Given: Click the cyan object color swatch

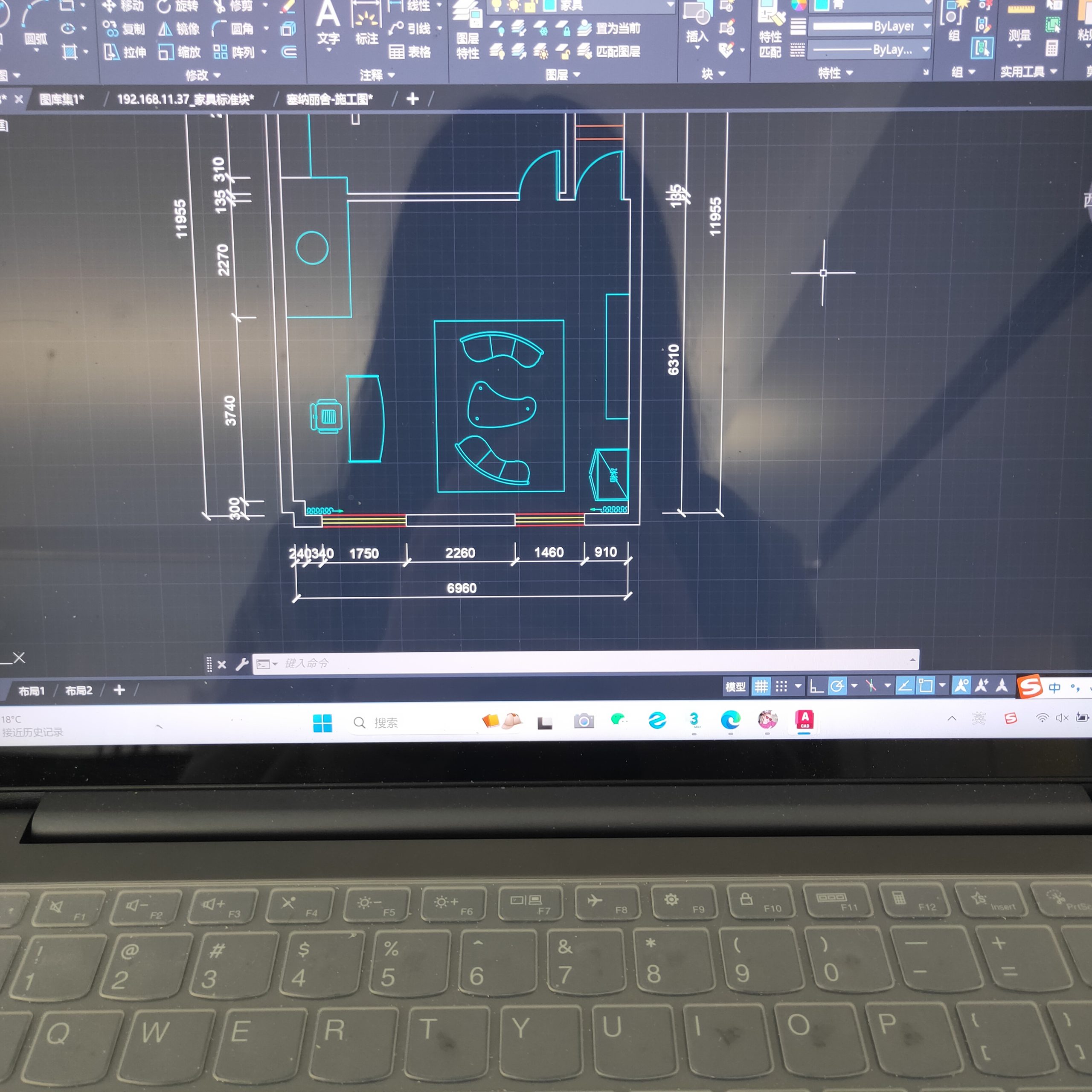Looking at the screenshot, I should pos(822,6).
